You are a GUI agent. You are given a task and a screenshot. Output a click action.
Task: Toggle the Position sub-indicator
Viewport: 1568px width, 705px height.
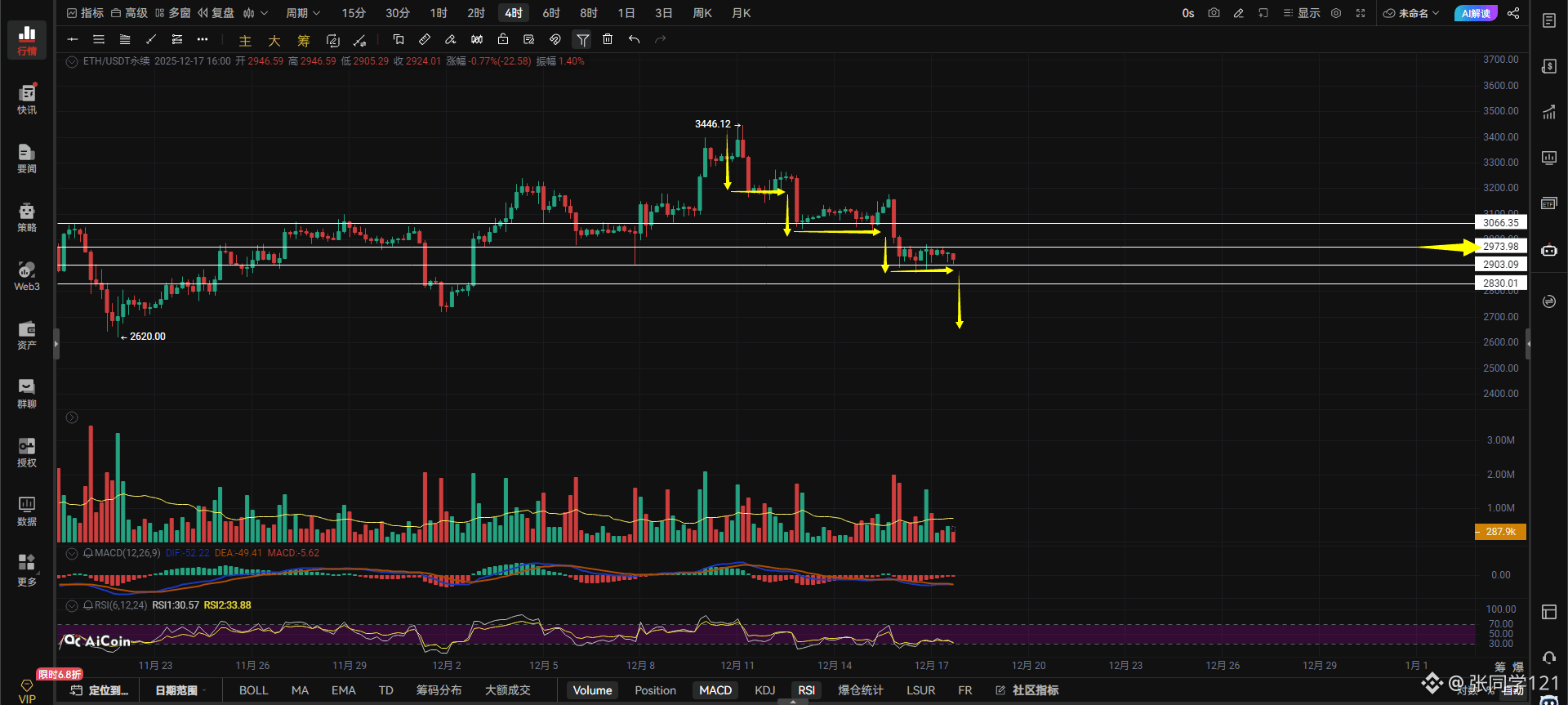tap(656, 690)
